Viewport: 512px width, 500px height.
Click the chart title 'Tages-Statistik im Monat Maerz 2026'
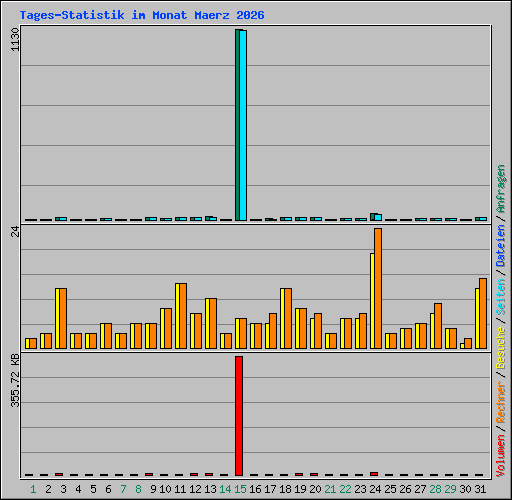pos(142,15)
